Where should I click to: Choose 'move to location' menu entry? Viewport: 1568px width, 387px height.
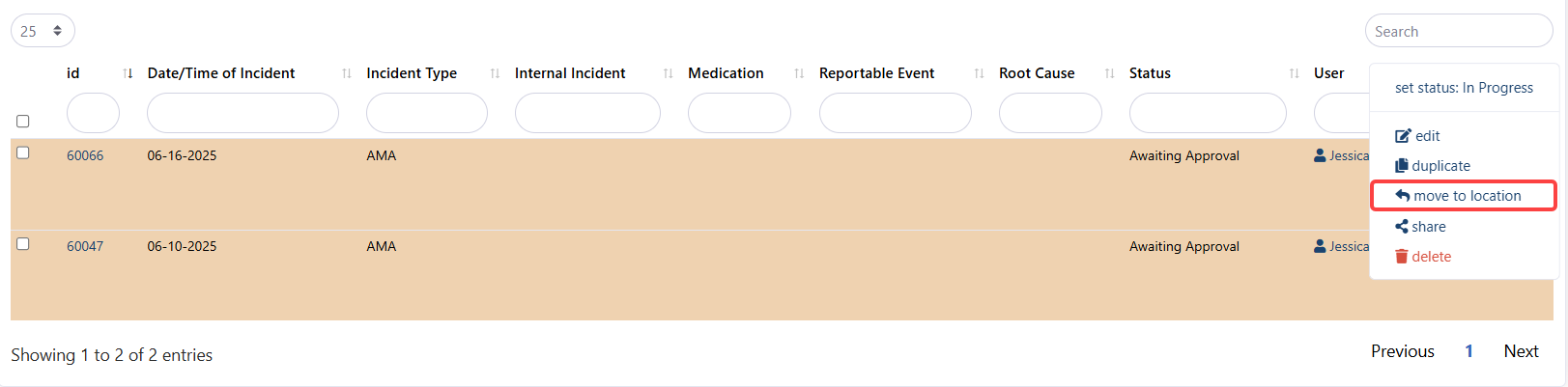(x=1467, y=196)
